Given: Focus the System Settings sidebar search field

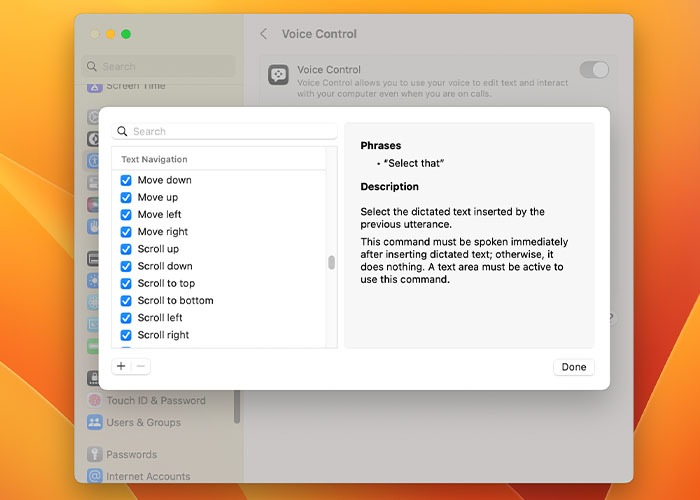Looking at the screenshot, I should (158, 67).
